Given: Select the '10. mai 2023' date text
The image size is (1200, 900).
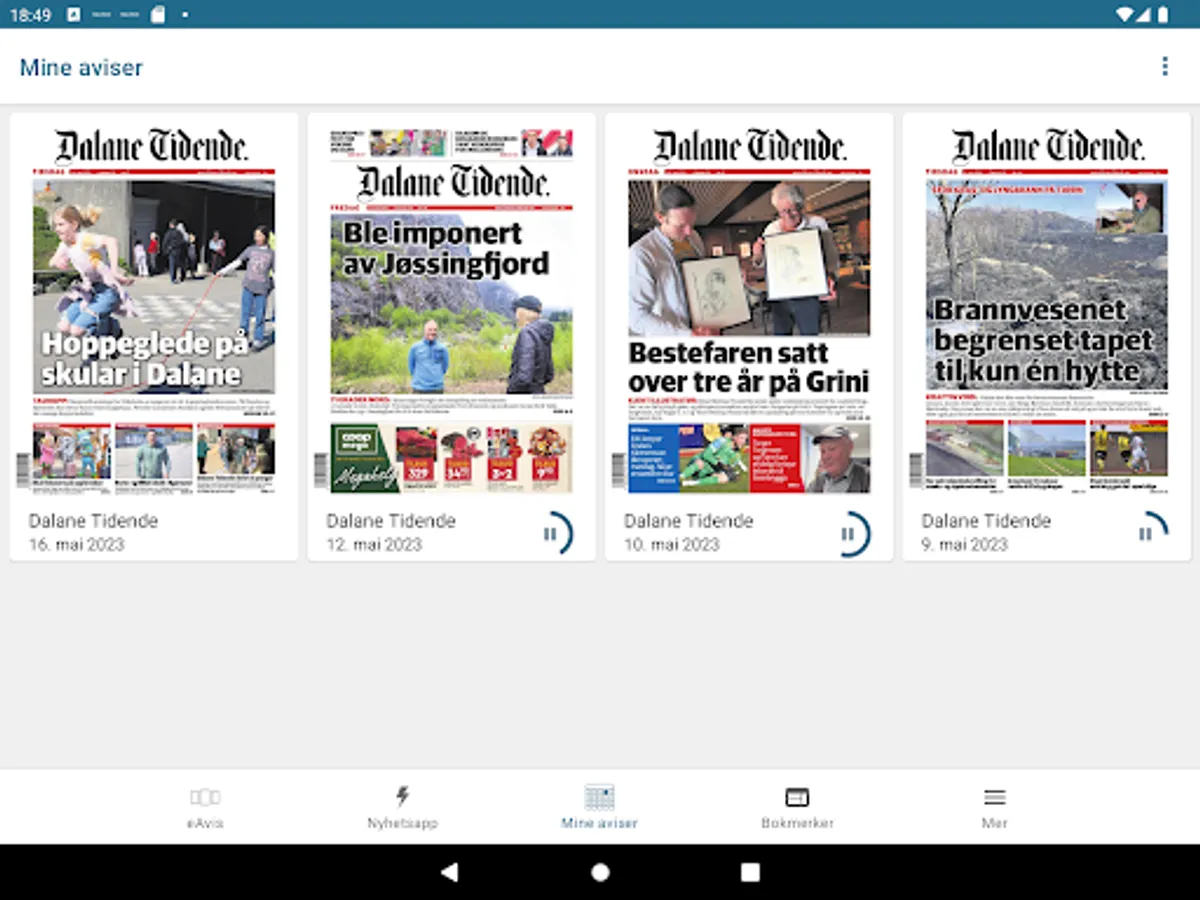Looking at the screenshot, I should pyautogui.click(x=672, y=545).
